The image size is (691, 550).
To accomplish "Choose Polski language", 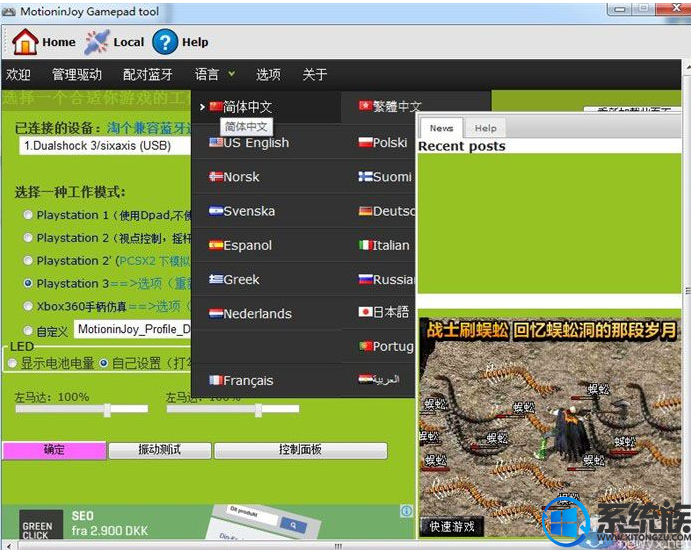I will [x=383, y=142].
